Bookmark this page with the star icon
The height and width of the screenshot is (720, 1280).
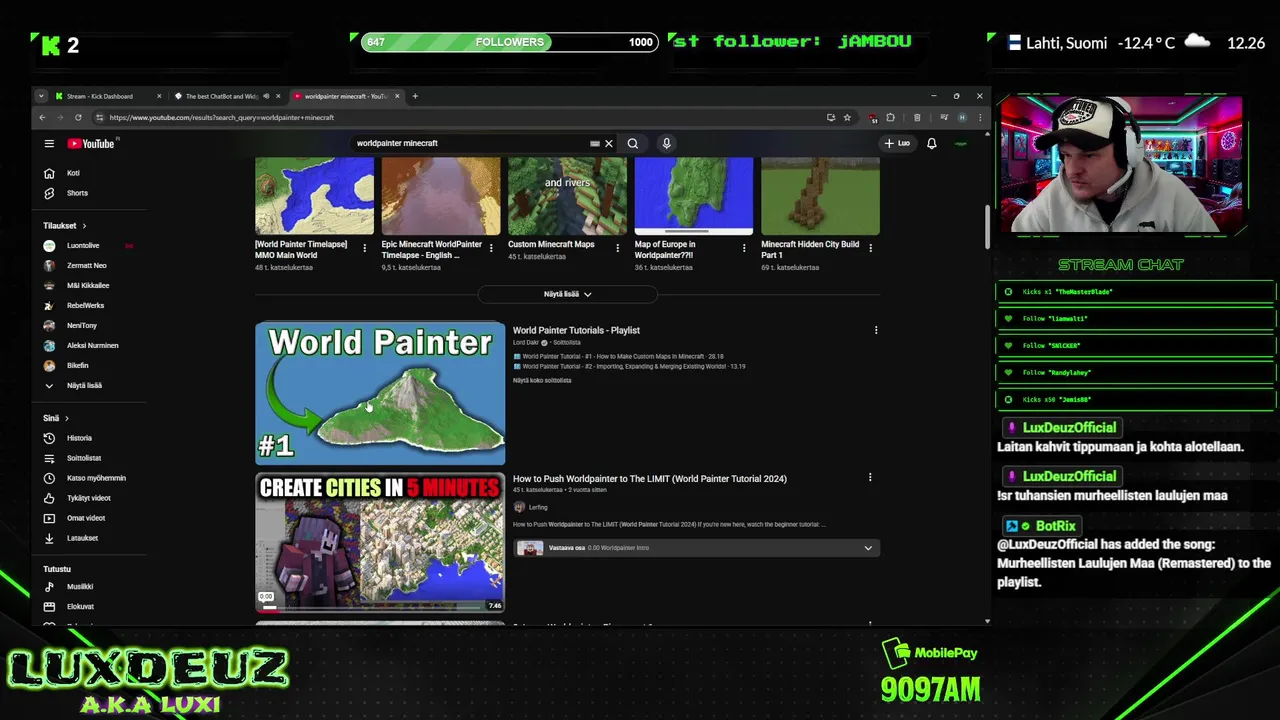coord(847,117)
